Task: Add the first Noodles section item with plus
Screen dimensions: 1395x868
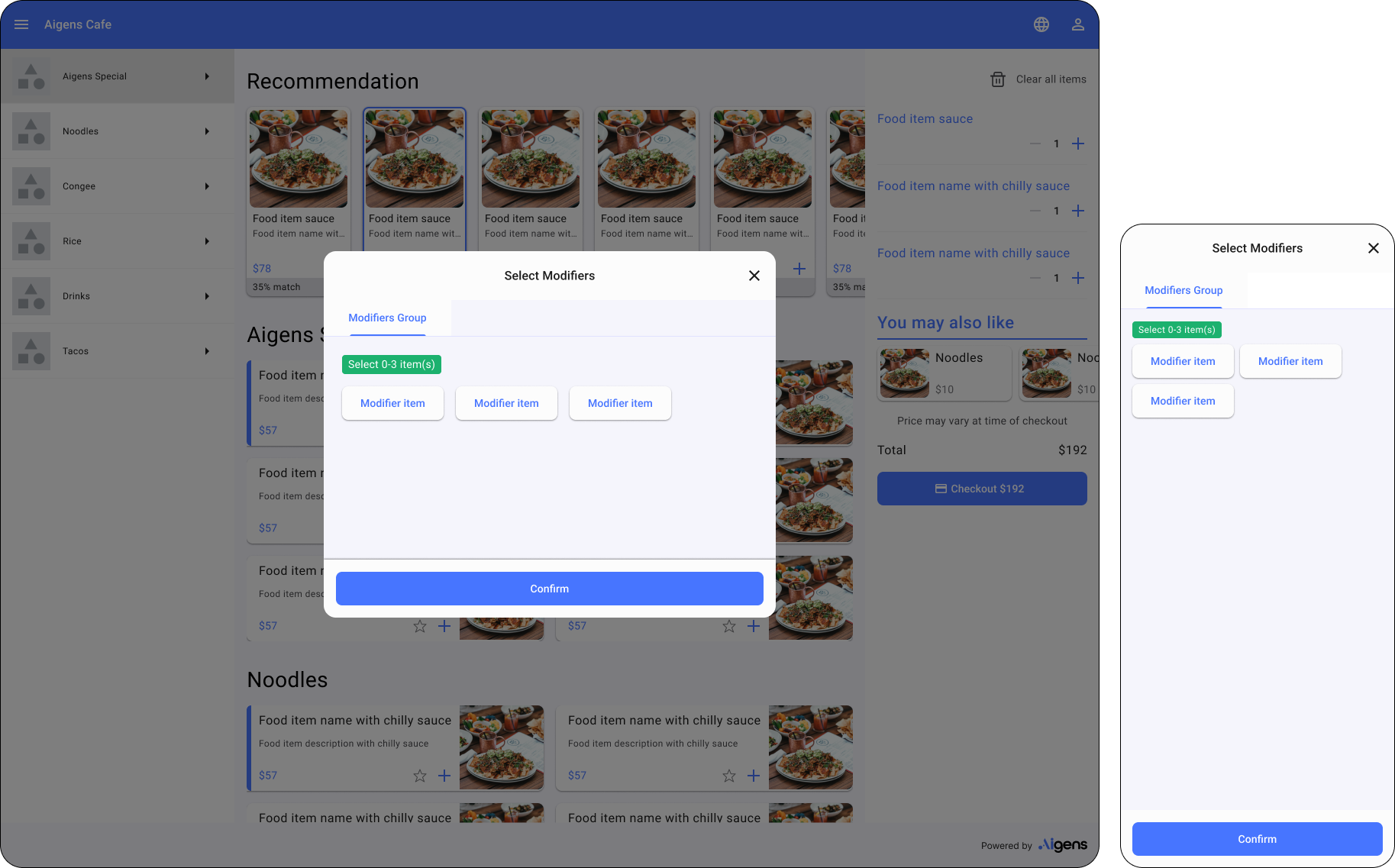Action: (444, 776)
